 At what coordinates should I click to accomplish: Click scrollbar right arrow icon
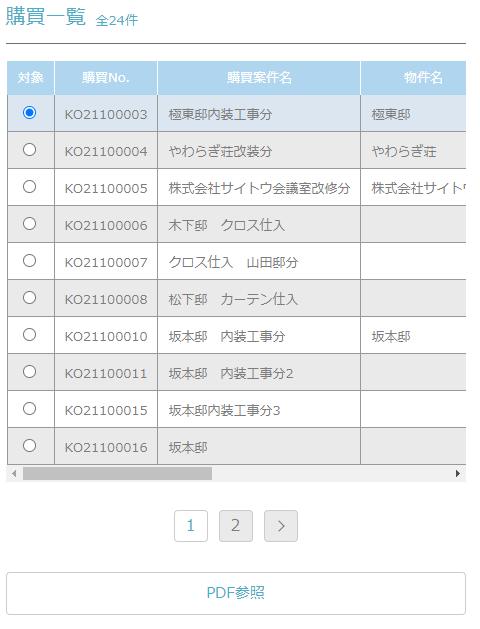tap(458, 474)
